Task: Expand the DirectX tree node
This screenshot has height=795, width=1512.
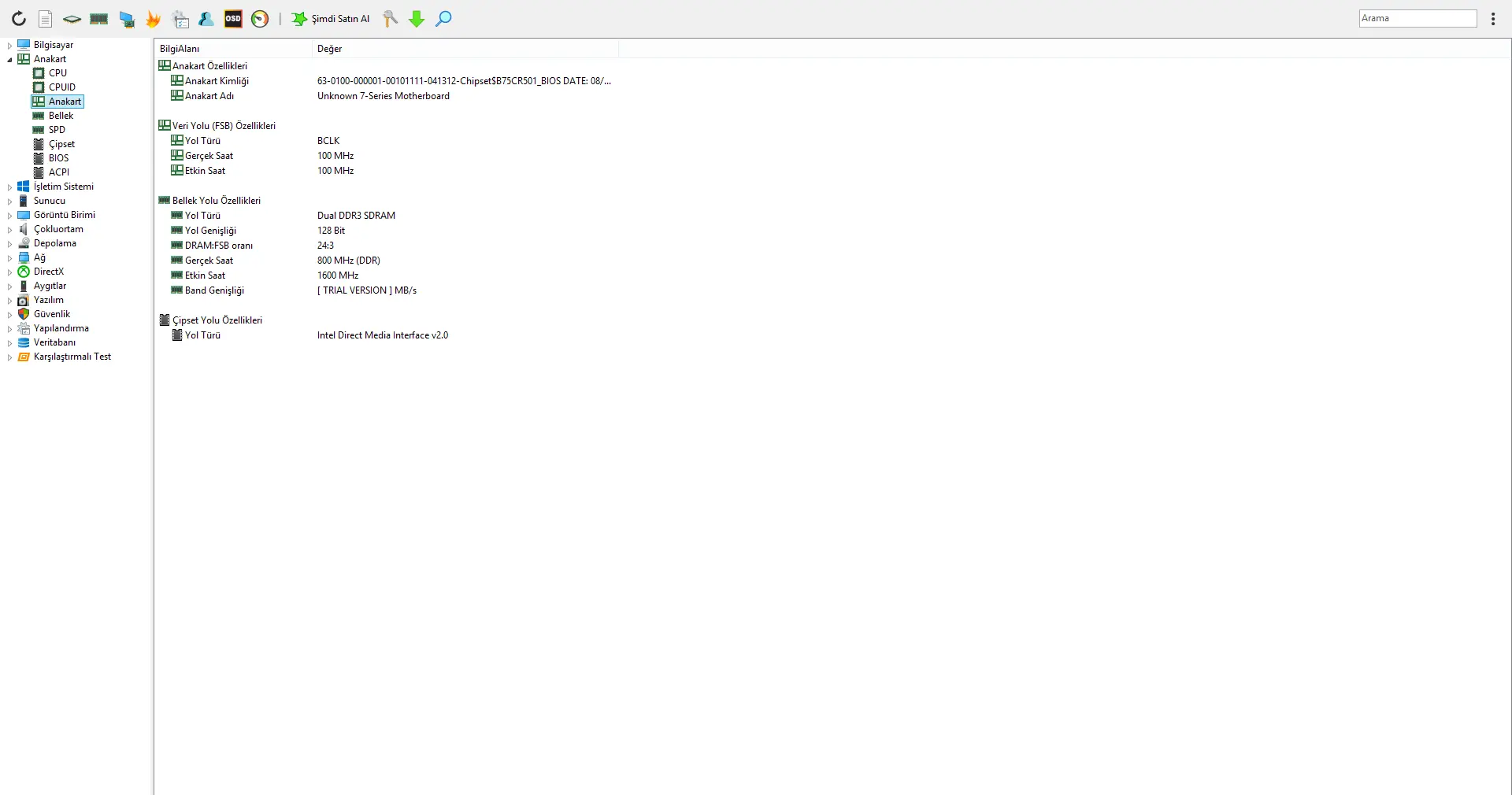Action: tap(9, 272)
